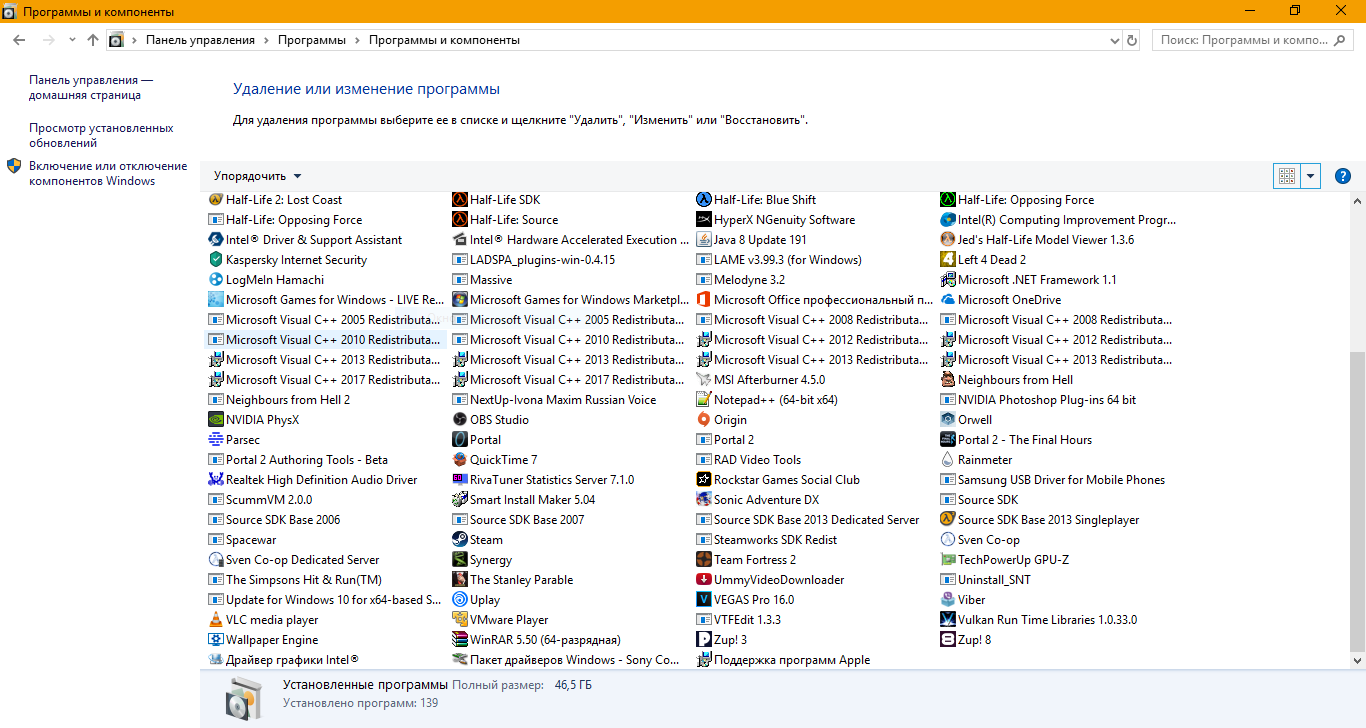Click the Microsoft Office icon
The height and width of the screenshot is (728, 1366).
(703, 300)
